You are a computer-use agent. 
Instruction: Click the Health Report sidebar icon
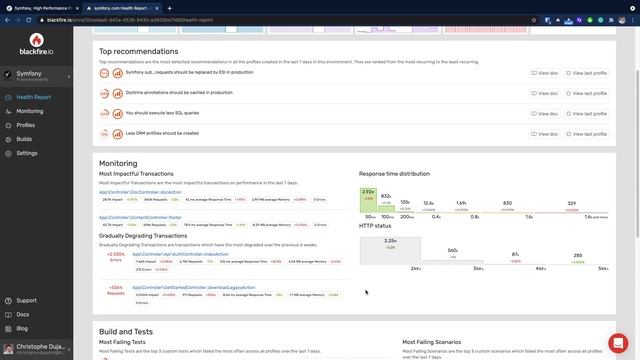[x=8, y=98]
